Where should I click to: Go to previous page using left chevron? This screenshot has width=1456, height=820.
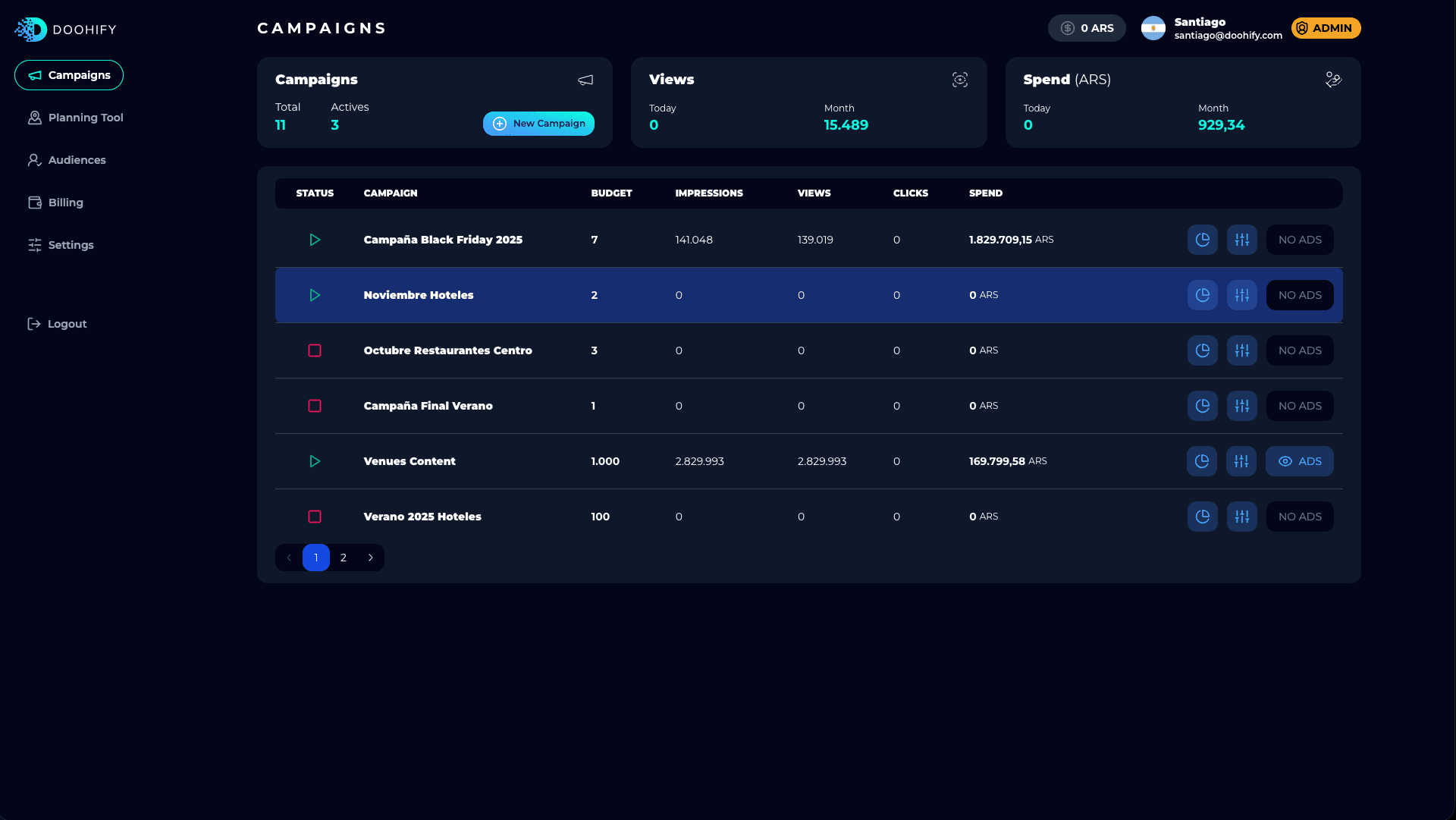[x=289, y=558]
